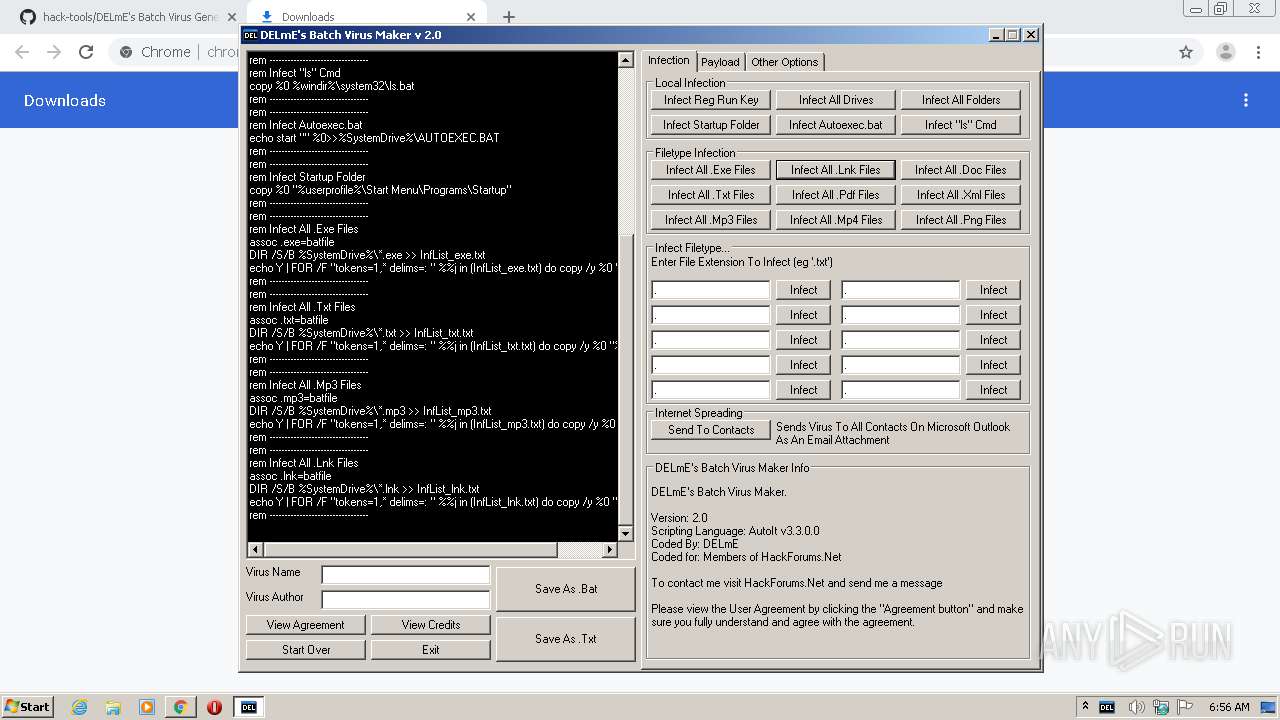This screenshot has width=1280, height=720.
Task: Click the first left file-extension input field
Action: (x=711, y=290)
